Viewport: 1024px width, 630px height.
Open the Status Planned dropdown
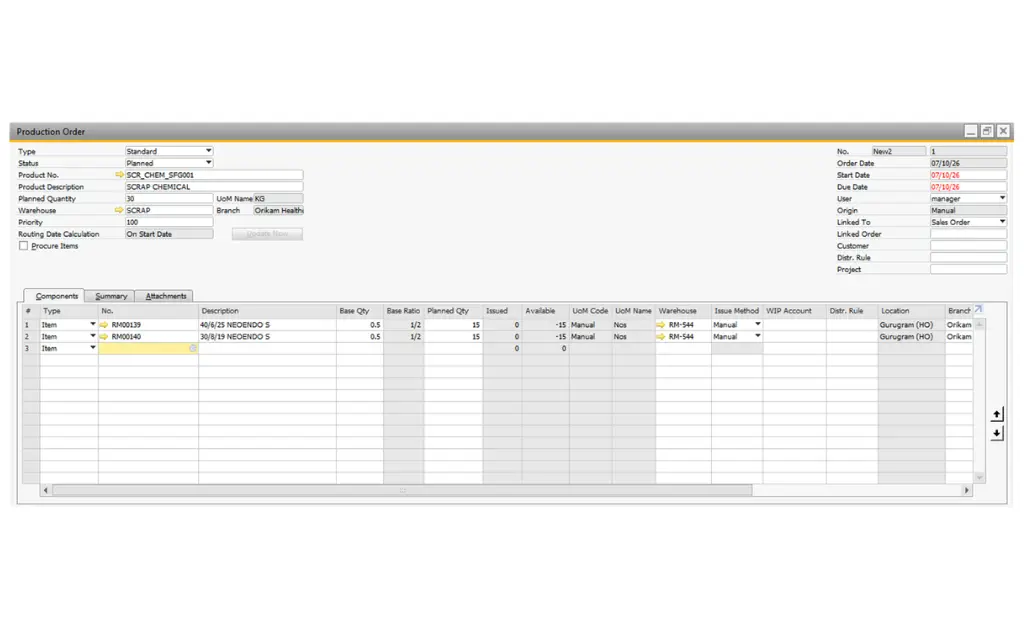pyautogui.click(x=208, y=163)
